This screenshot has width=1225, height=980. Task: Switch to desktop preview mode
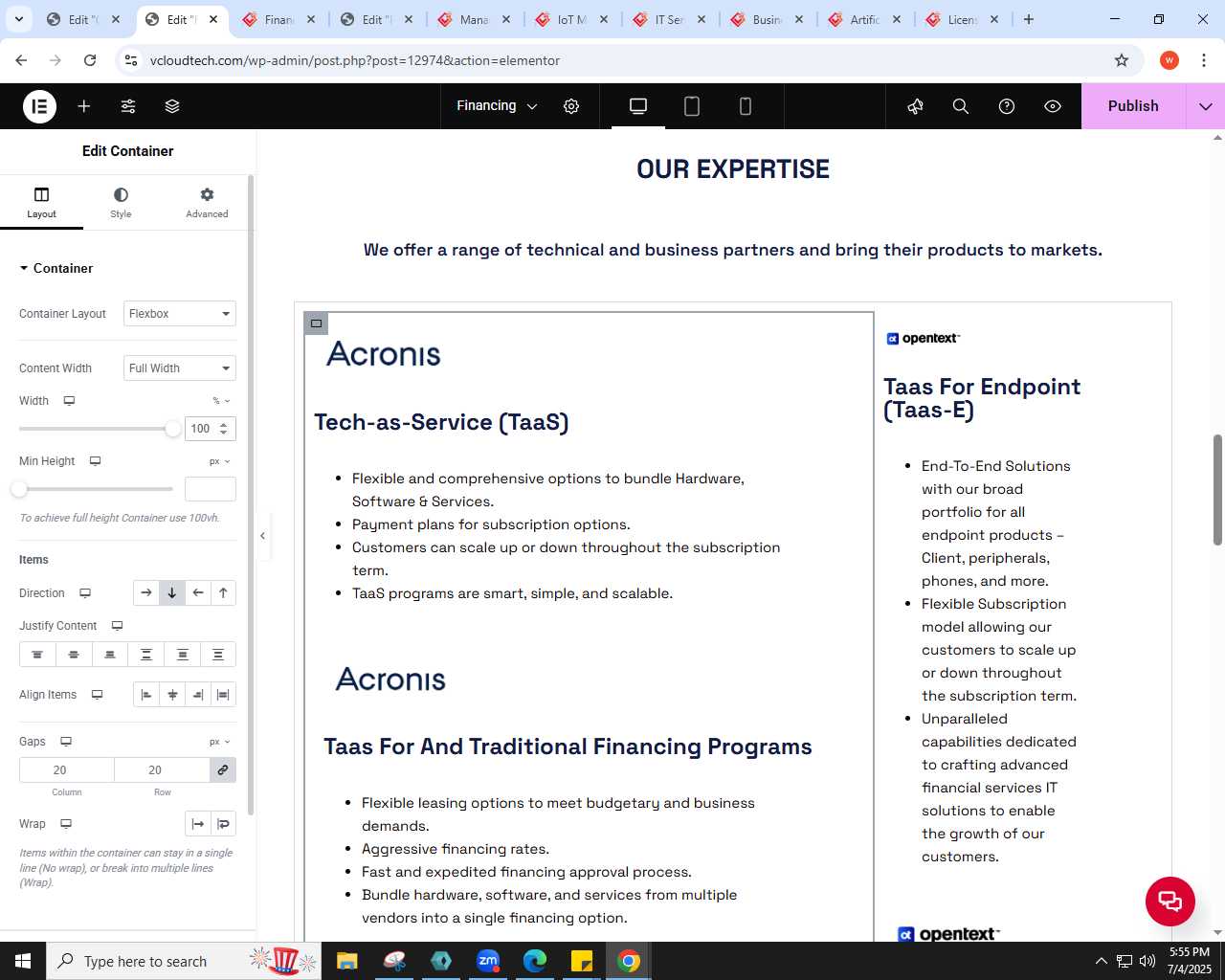coord(638,106)
